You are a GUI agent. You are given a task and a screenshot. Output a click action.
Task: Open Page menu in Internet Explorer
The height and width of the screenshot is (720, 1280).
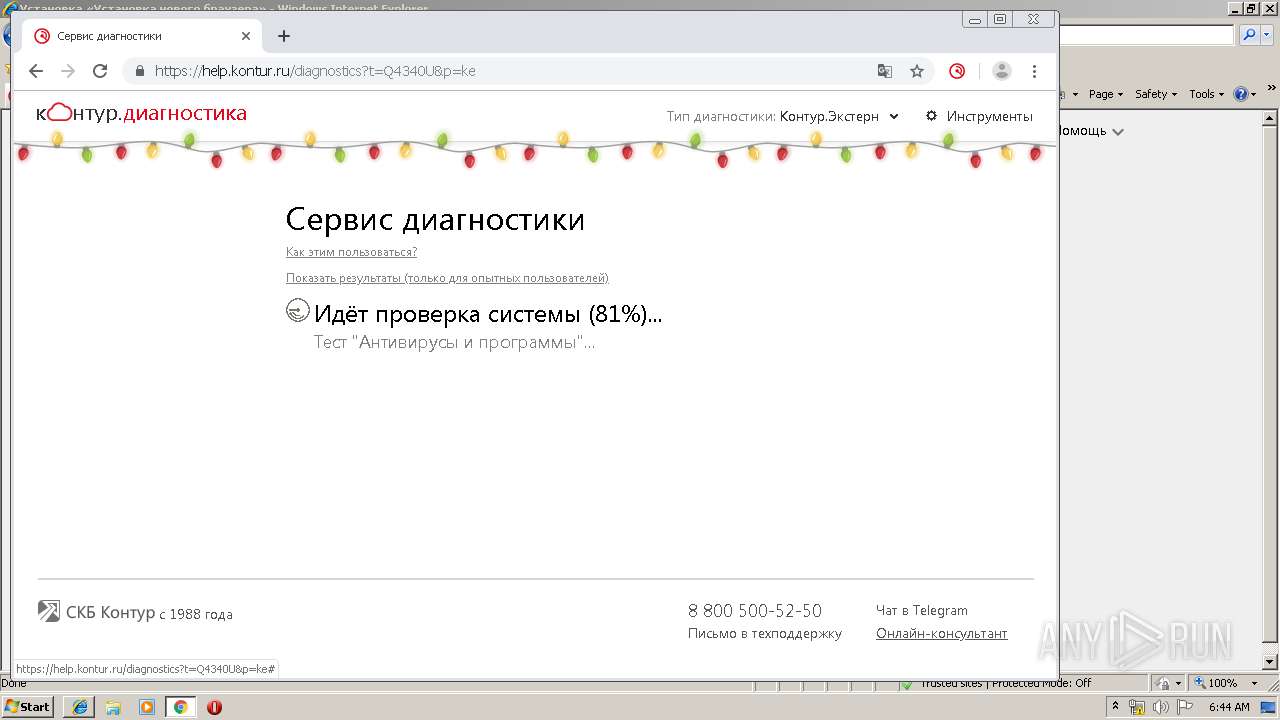coord(1105,94)
